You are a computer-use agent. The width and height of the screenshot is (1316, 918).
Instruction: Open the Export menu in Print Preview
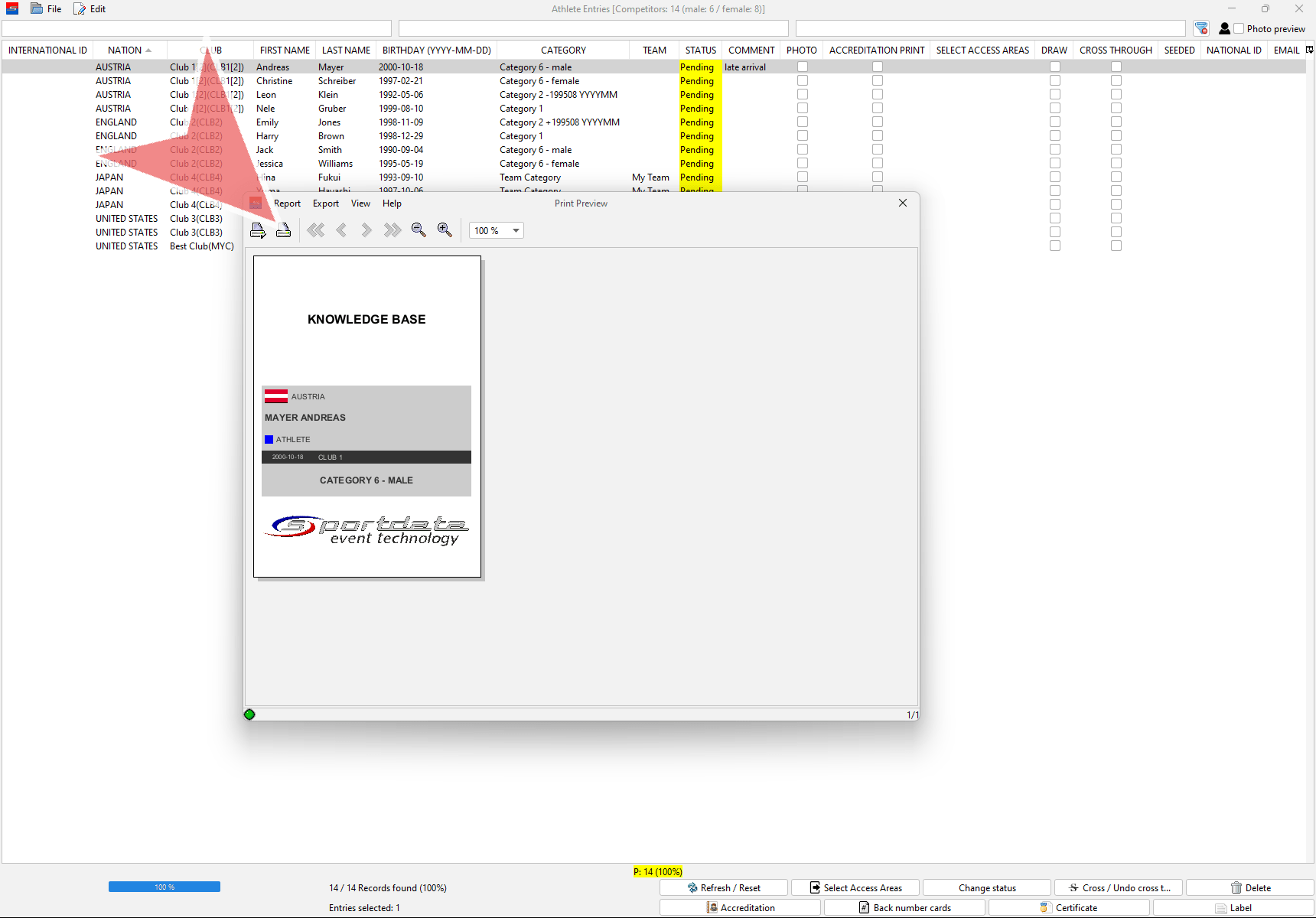[325, 203]
